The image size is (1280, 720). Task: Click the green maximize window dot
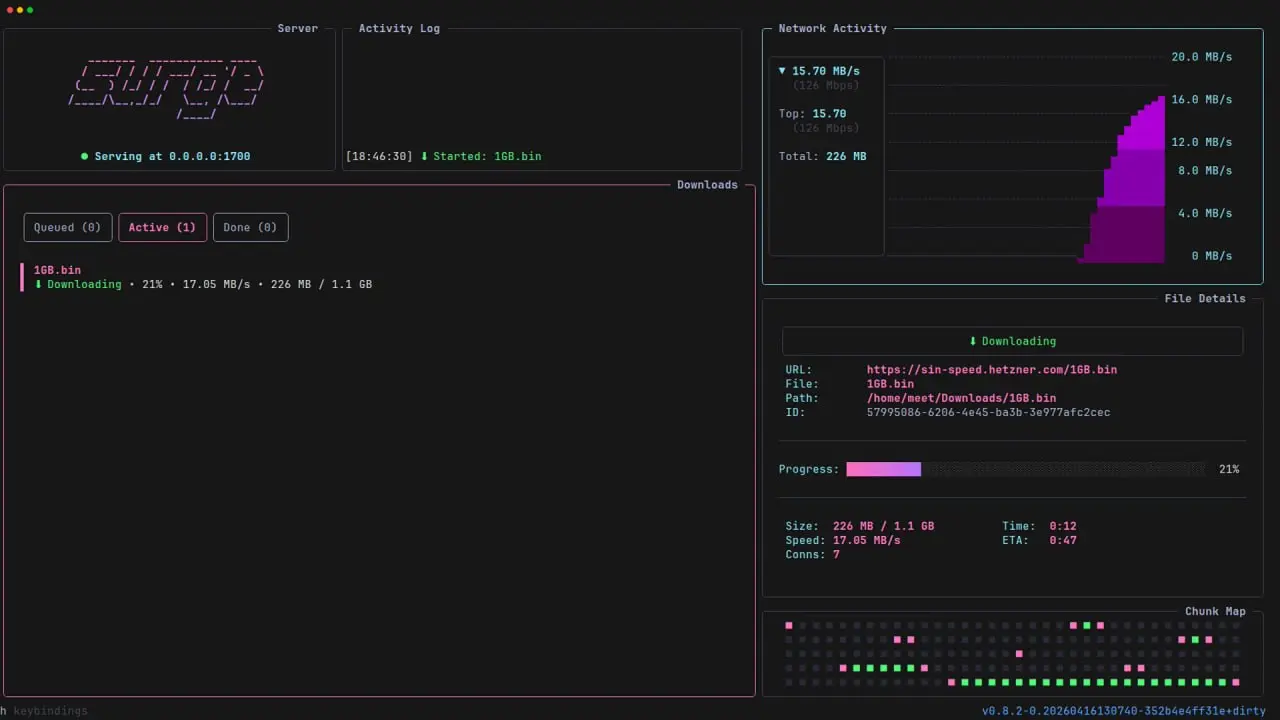pos(30,10)
